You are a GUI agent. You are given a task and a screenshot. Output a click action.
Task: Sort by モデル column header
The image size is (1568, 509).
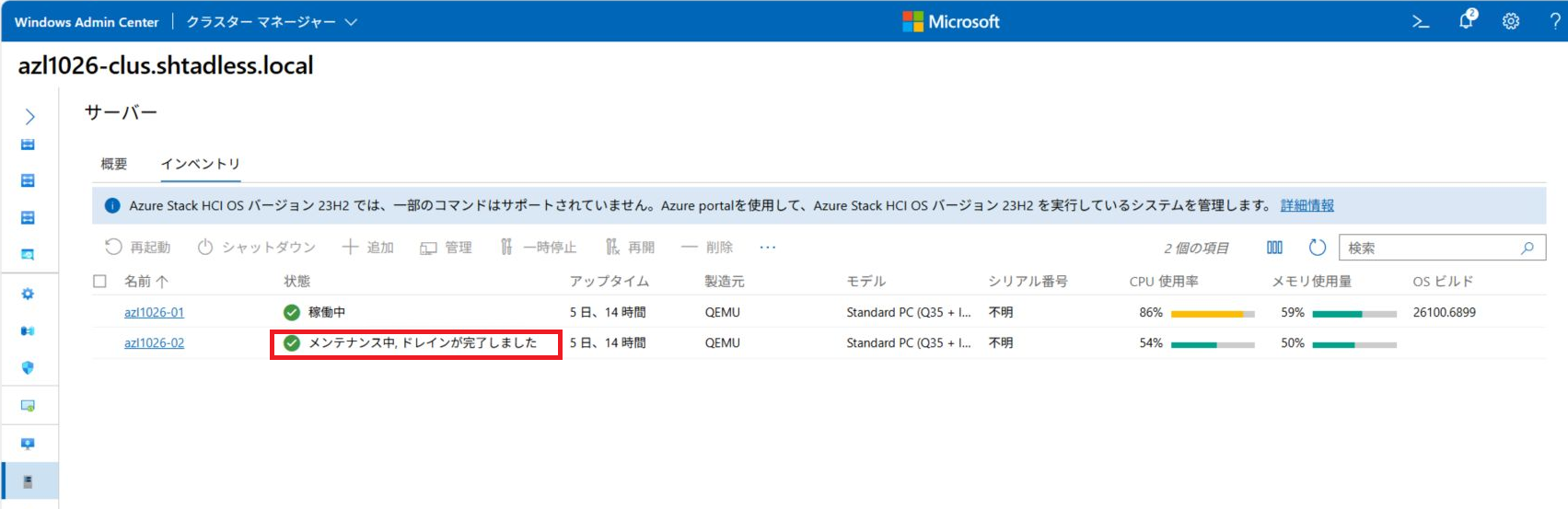[865, 282]
